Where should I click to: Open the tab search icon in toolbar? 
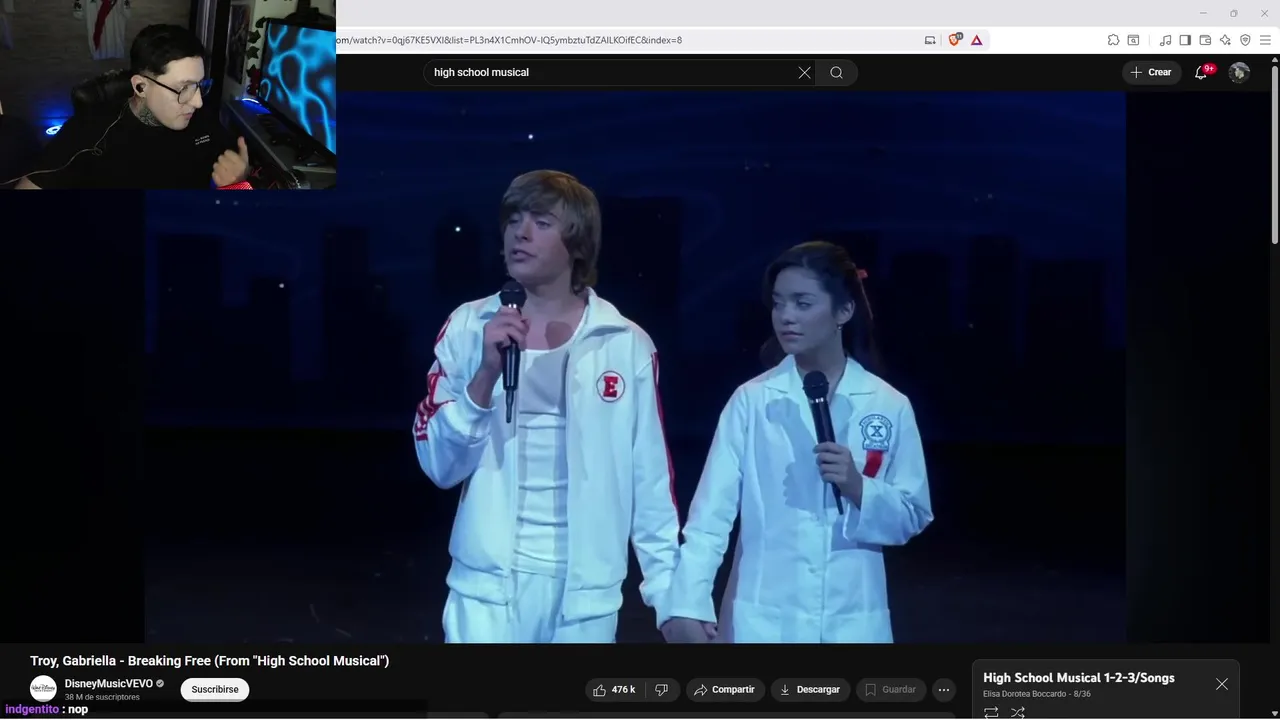pyautogui.click(x=1133, y=40)
